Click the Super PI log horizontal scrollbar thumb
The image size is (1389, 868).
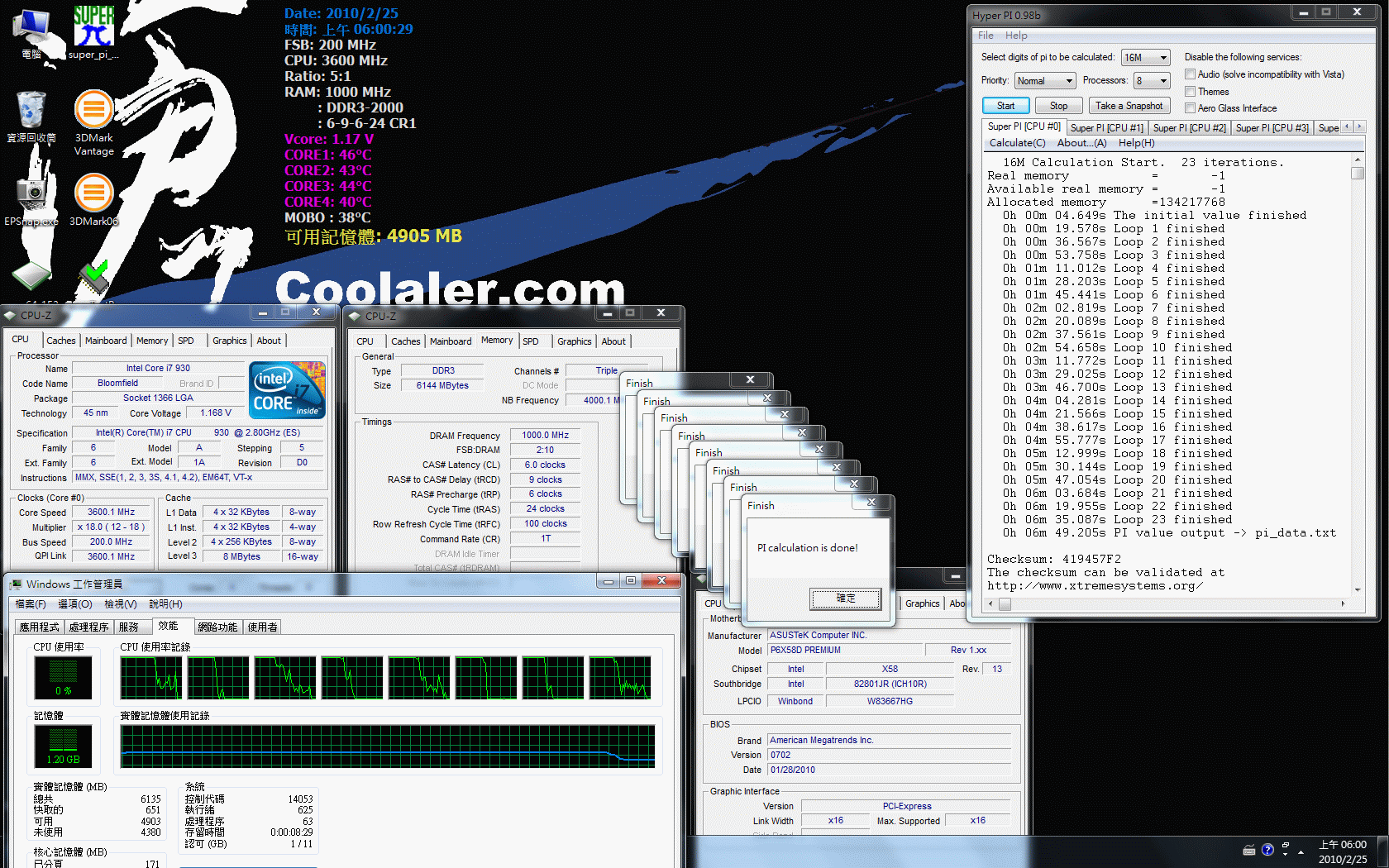click(1005, 604)
